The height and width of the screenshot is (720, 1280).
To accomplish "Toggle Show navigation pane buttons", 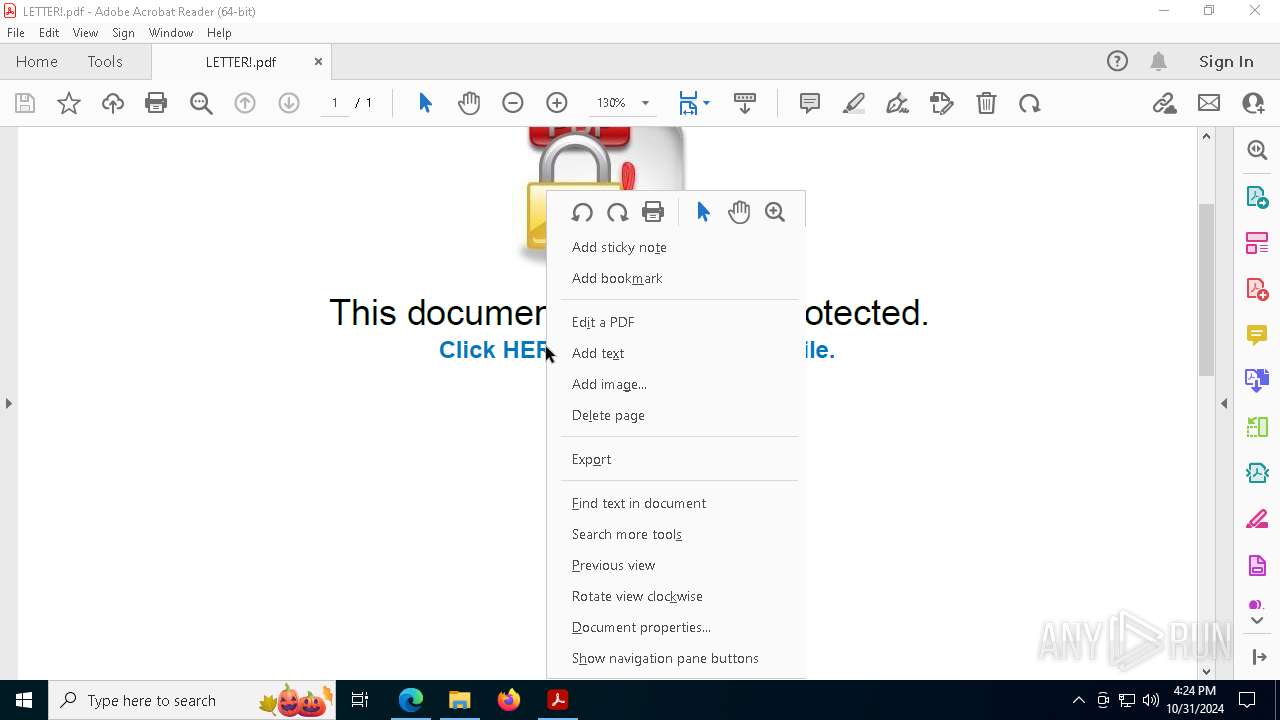I will [676, 658].
